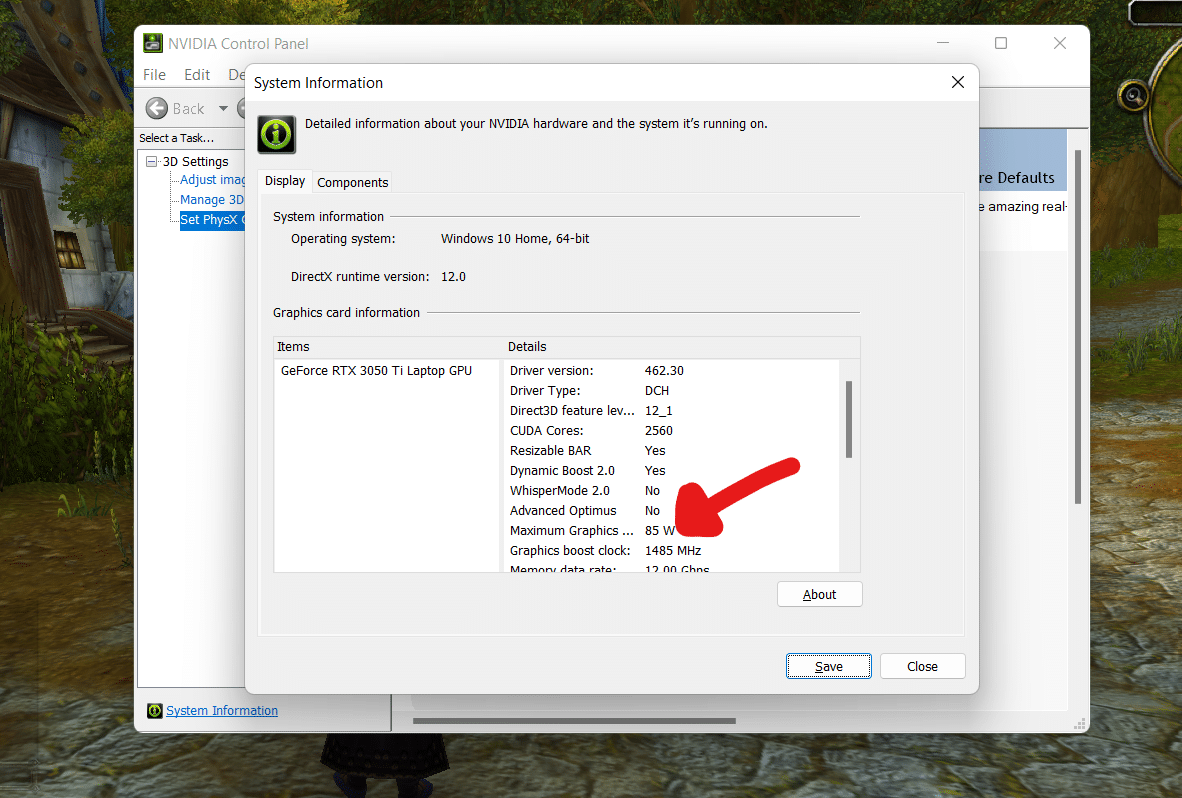The image size is (1182, 798).
Task: Select the 3D Settings tree item
Action: point(195,161)
